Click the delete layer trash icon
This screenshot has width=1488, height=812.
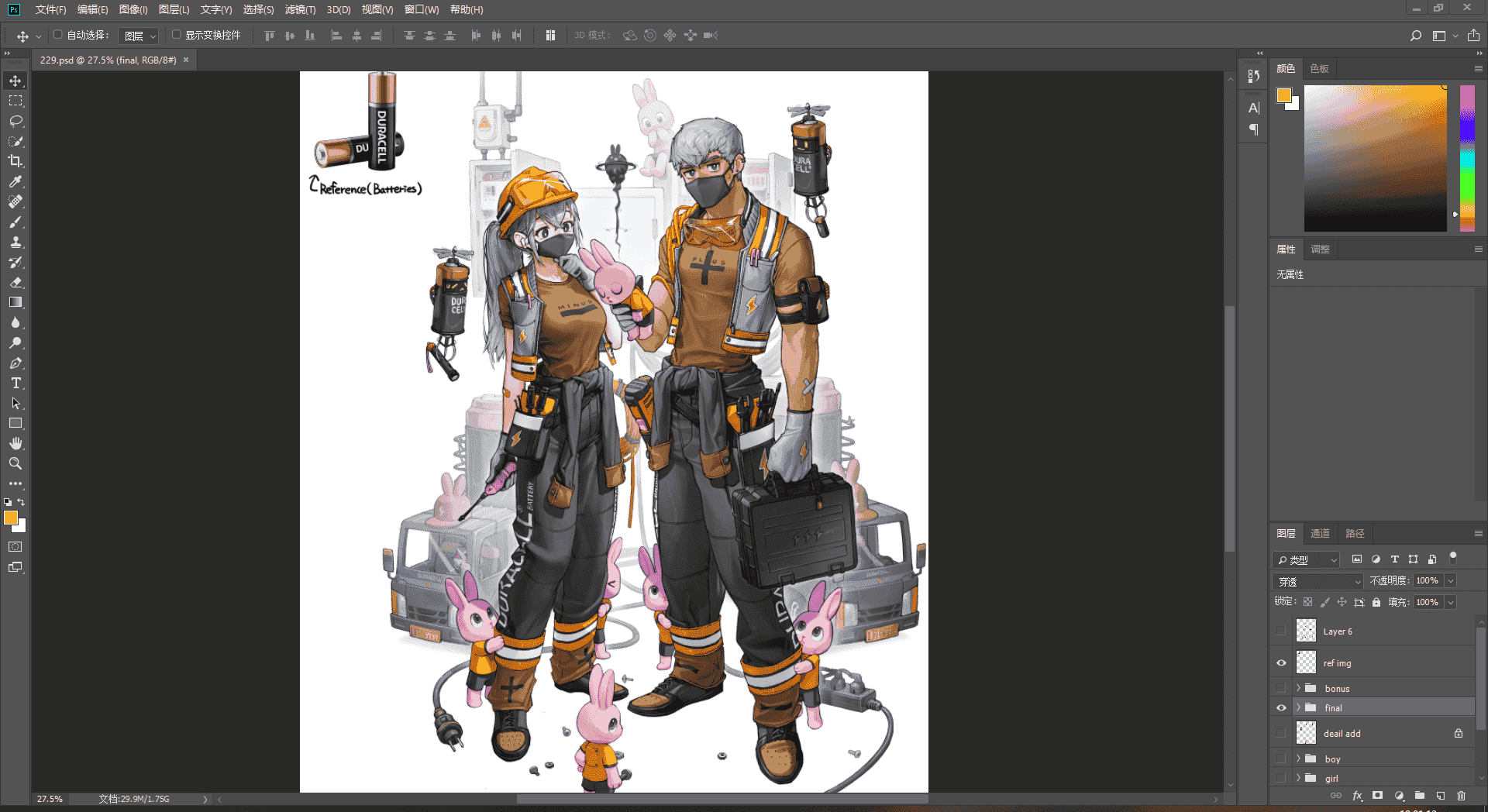(1461, 796)
